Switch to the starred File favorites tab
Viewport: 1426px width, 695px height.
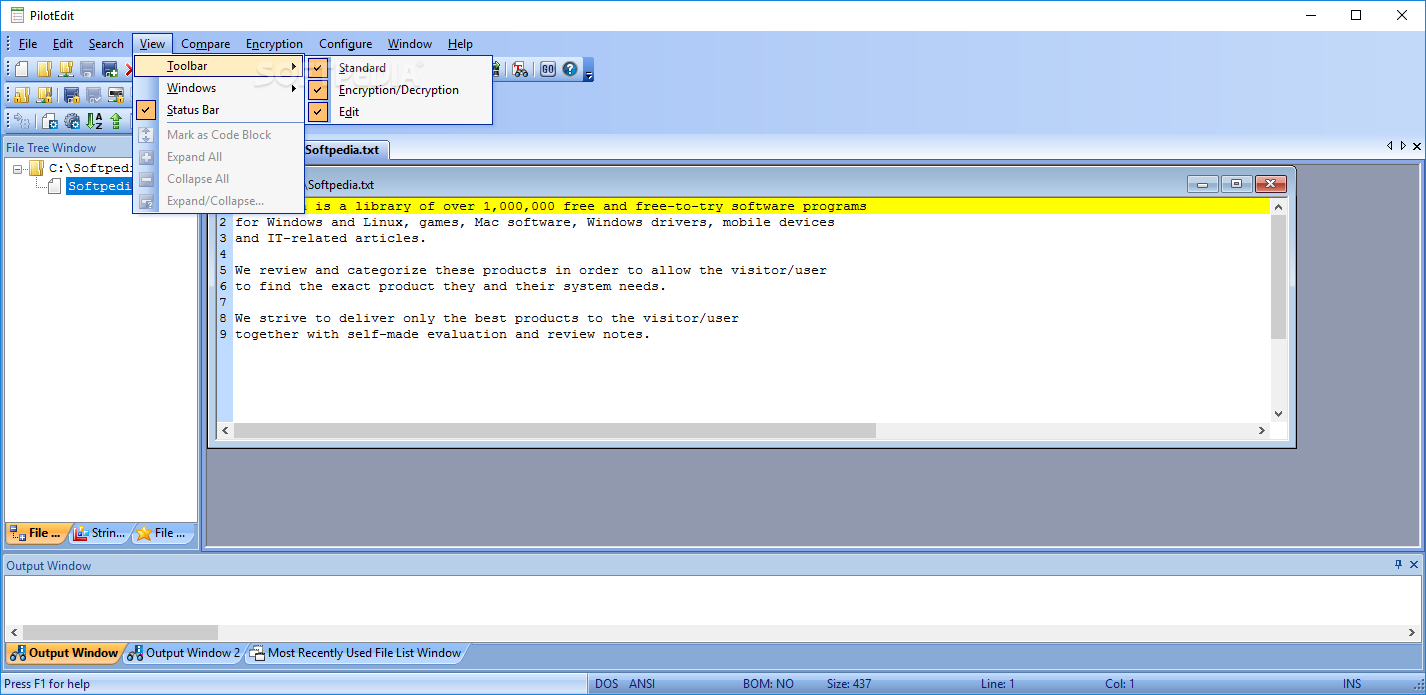click(x=163, y=533)
